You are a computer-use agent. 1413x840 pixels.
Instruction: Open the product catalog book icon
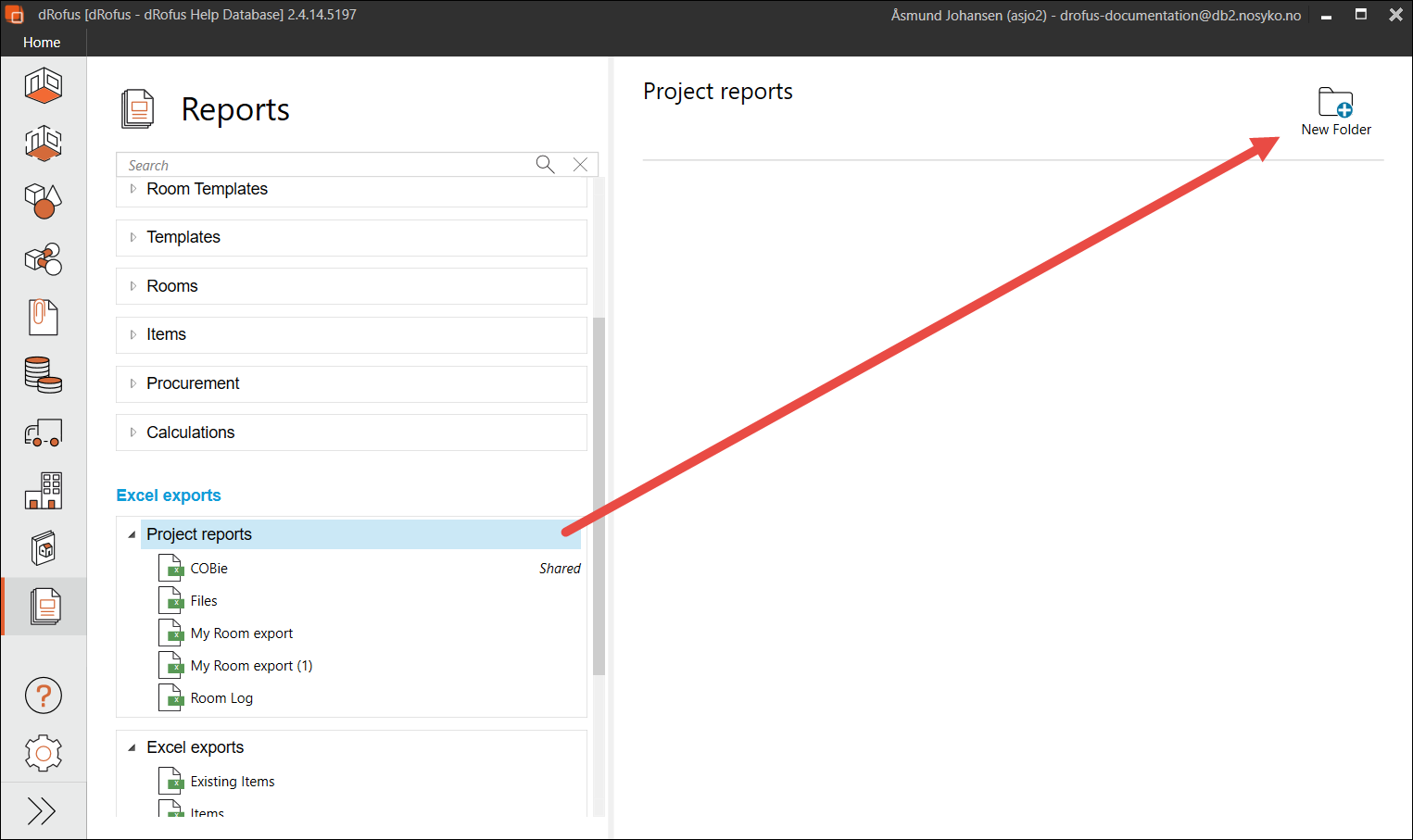pos(43,548)
